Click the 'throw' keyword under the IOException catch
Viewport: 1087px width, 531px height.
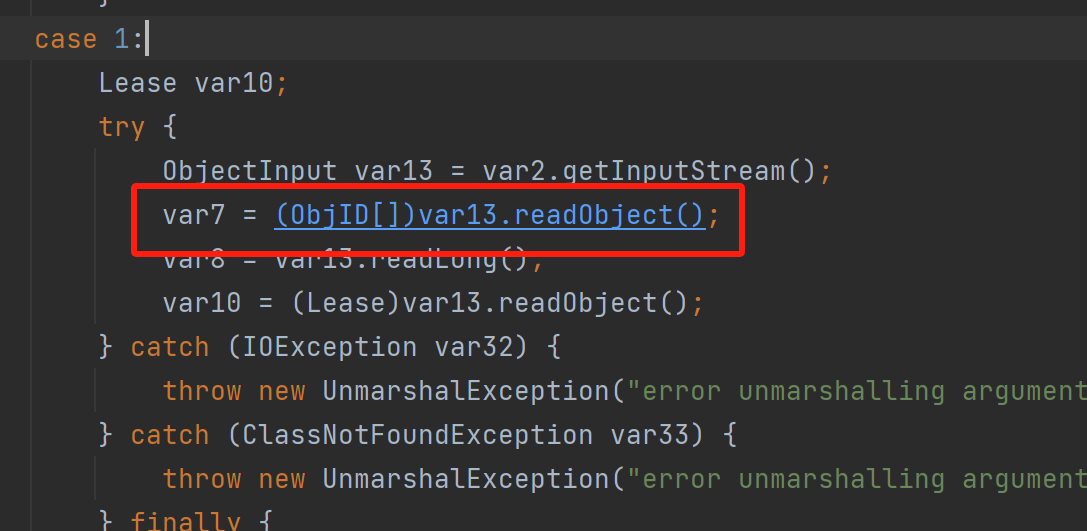tap(202, 391)
